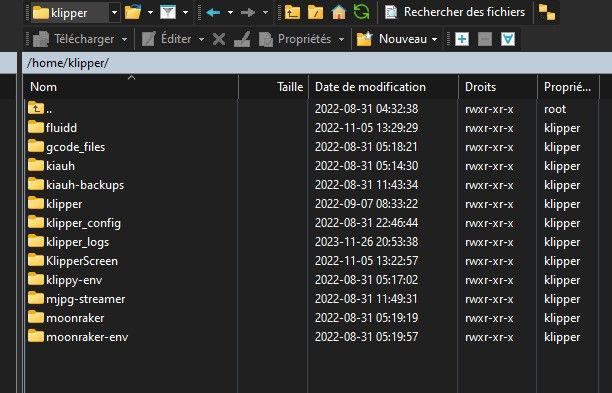Click the delete X icon
Viewport: 612px width, 393px height.
tap(219, 39)
